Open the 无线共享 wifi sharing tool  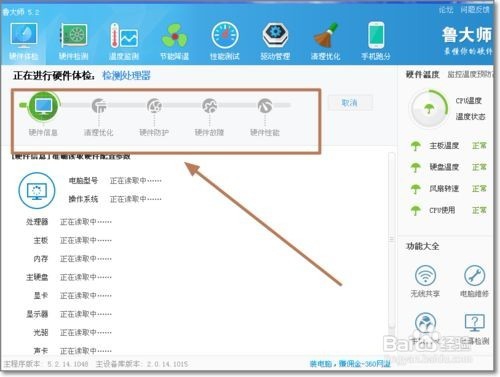(x=425, y=281)
